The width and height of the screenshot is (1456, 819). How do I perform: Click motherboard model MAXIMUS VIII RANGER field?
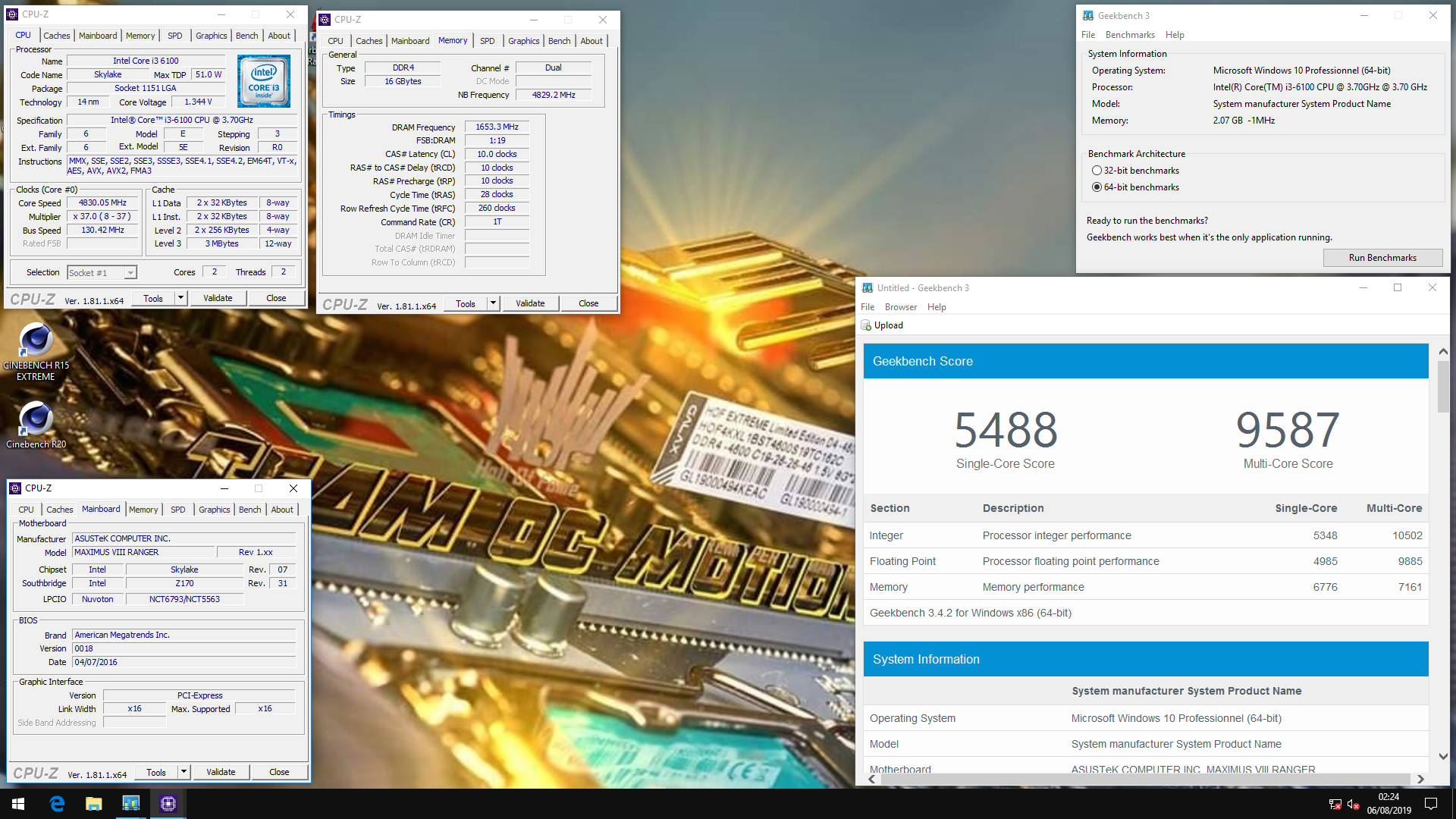[143, 553]
